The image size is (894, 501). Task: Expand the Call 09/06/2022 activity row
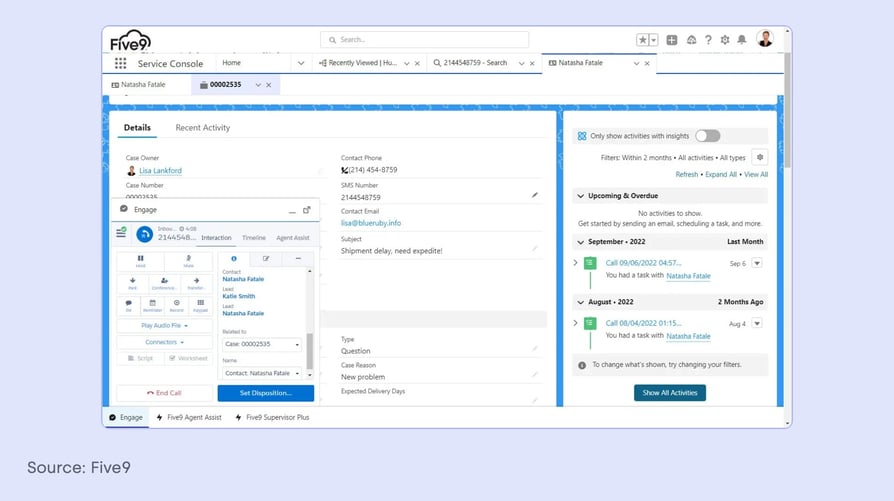coord(575,263)
